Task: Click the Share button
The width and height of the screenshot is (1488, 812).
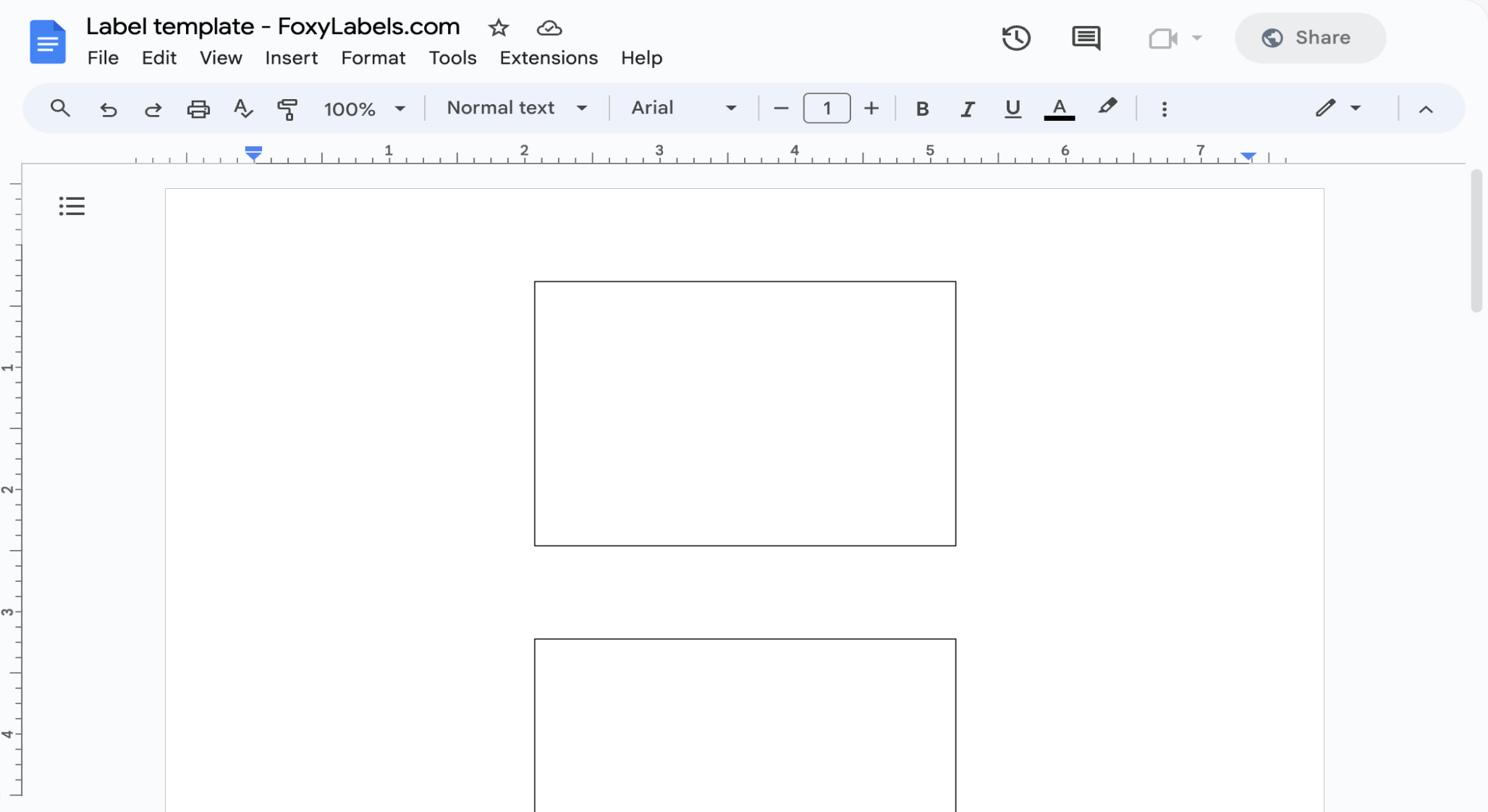Action: pyautogui.click(x=1310, y=38)
